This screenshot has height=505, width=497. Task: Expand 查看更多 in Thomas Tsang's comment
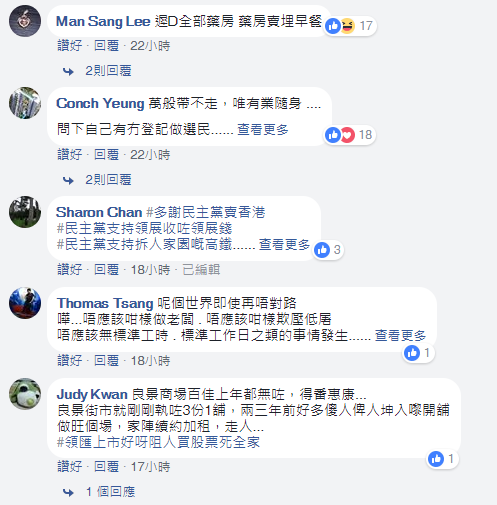[x=400, y=335]
